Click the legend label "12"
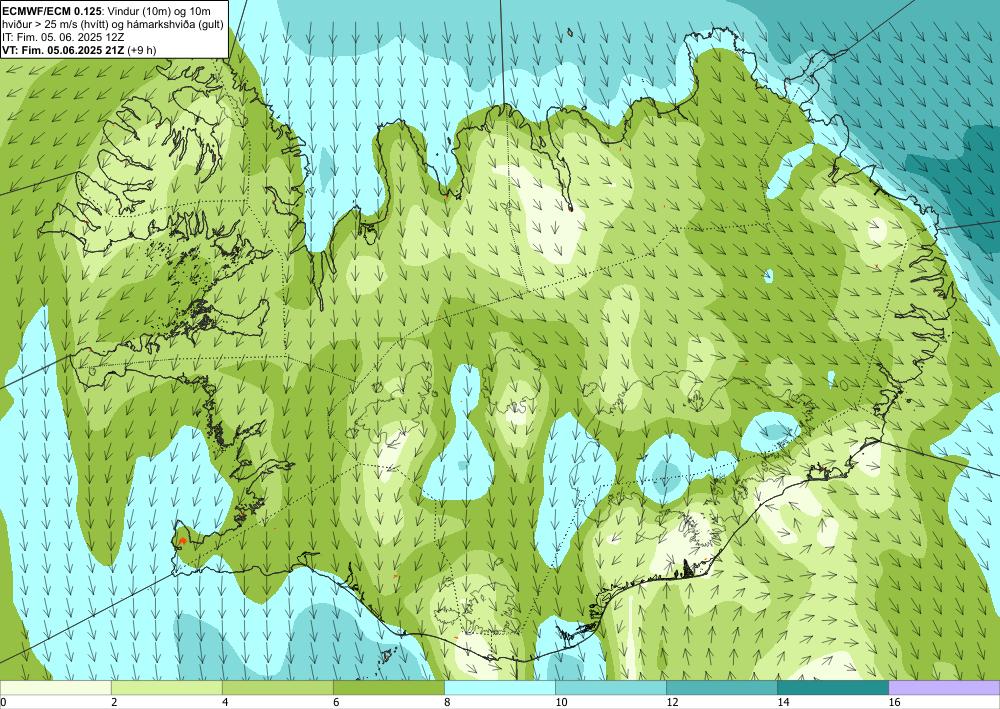1000x709 pixels. click(672, 702)
